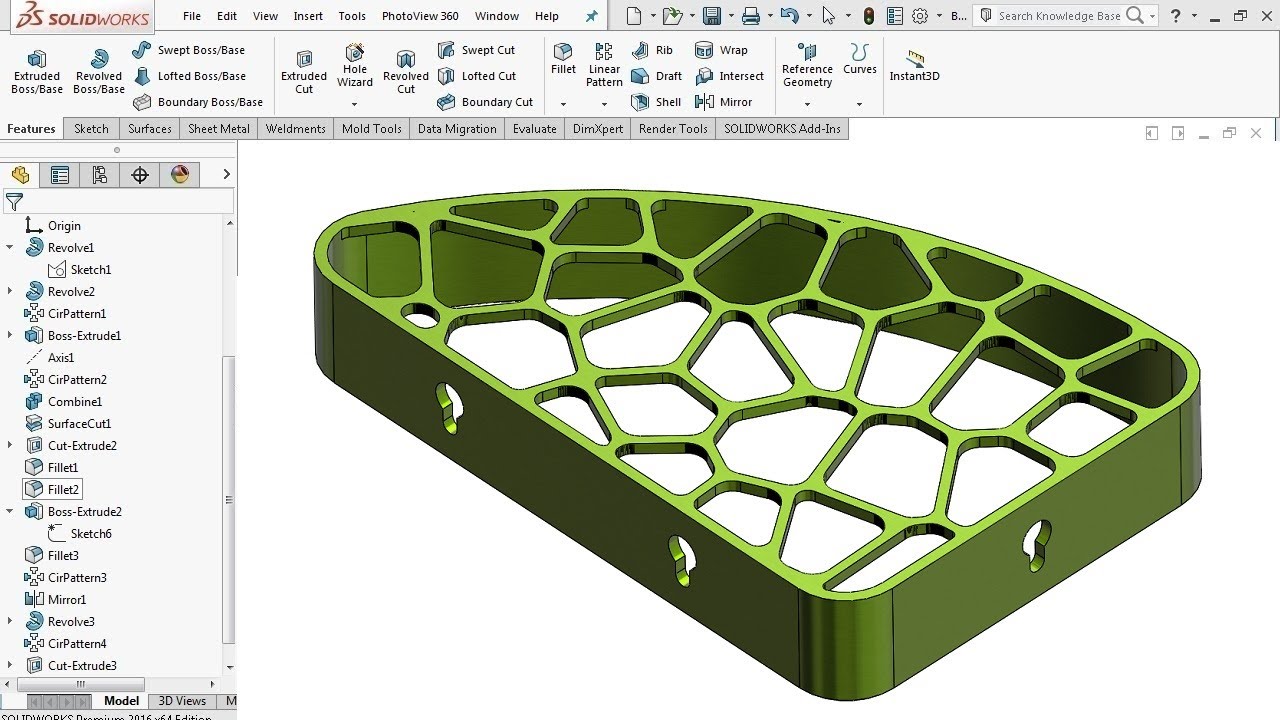Open the Reference Geometry dropdown arrow
This screenshot has width=1280, height=720.
coord(807,104)
